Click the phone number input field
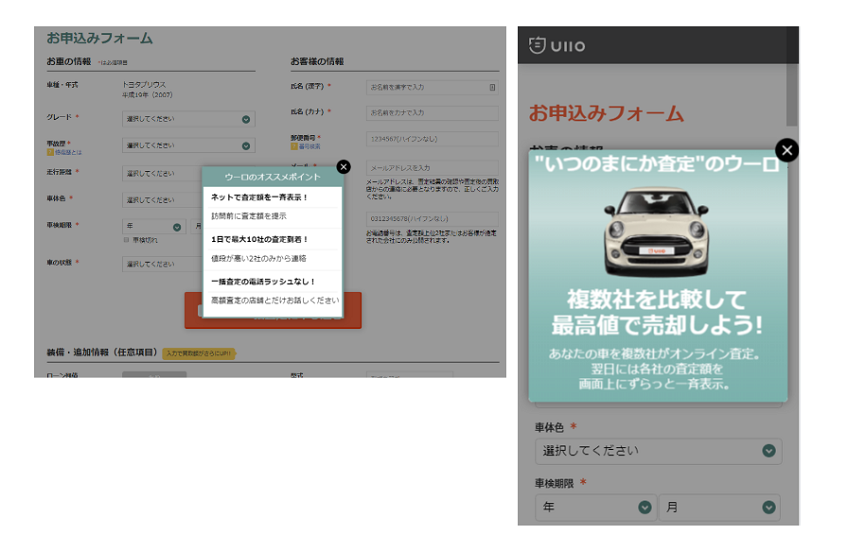 pos(432,218)
